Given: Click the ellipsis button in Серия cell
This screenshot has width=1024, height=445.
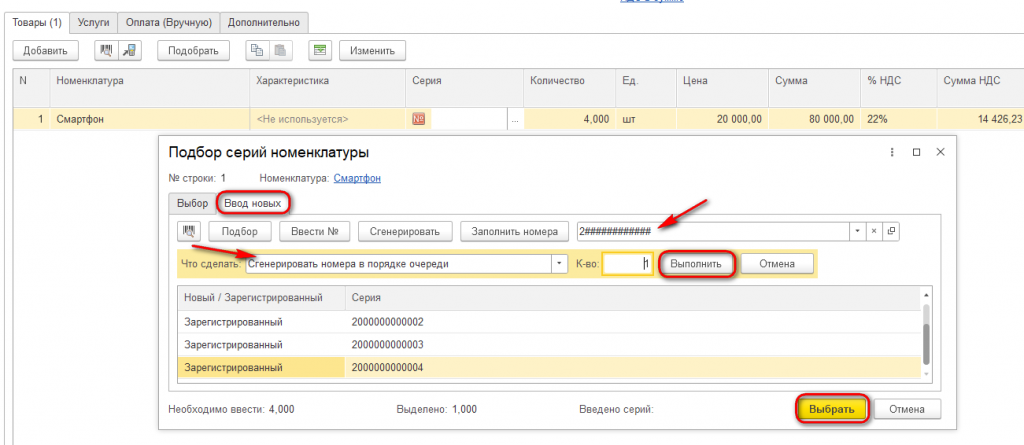Looking at the screenshot, I should 515,120.
